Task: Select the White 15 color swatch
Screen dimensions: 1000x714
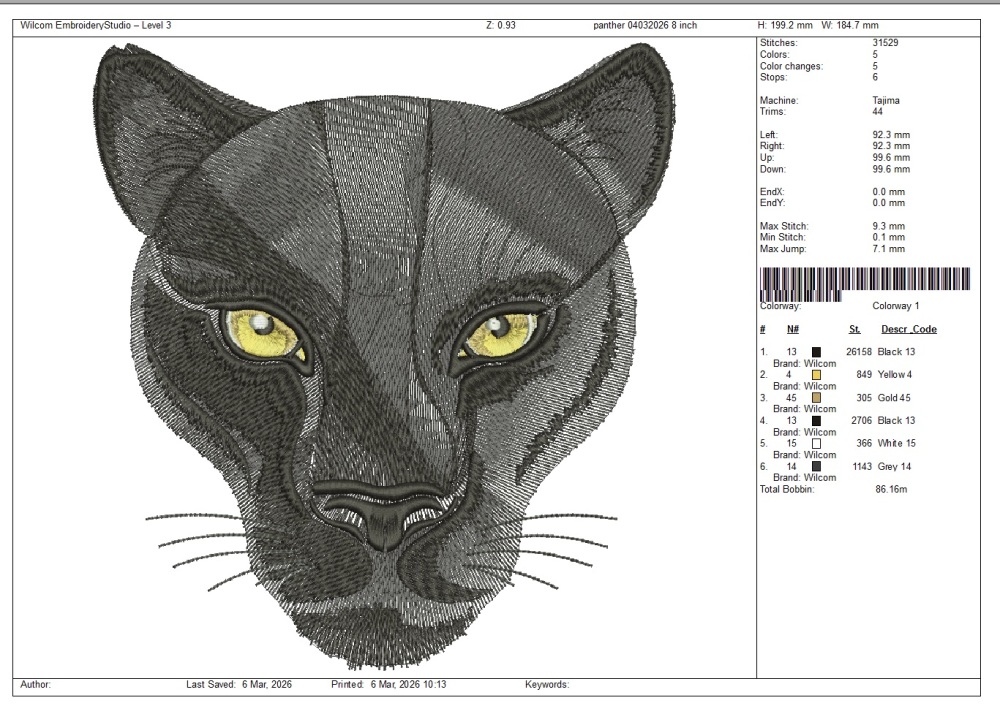Action: (x=816, y=443)
